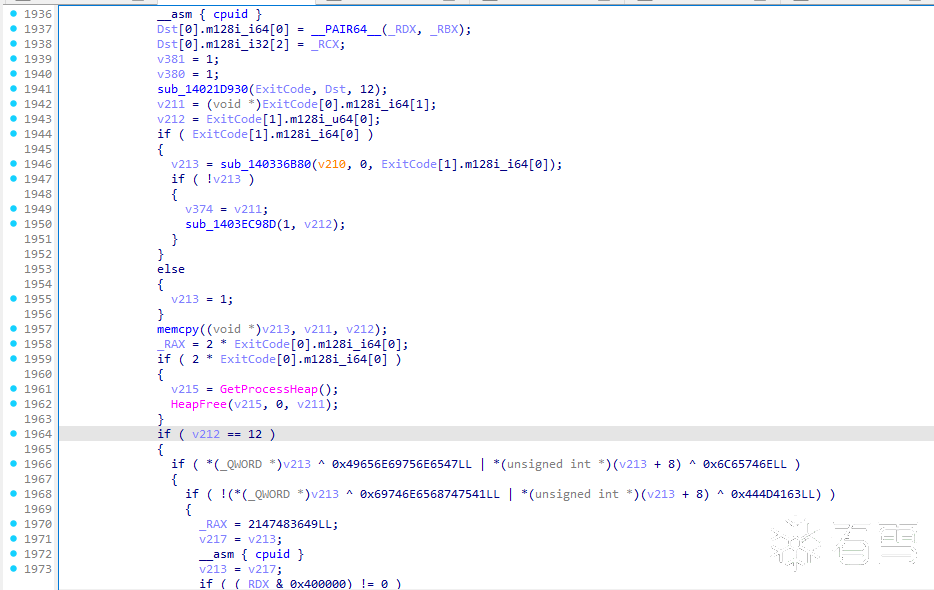
Task: Toggle breakpoint dot on line 1961
Action: click(x=14, y=389)
